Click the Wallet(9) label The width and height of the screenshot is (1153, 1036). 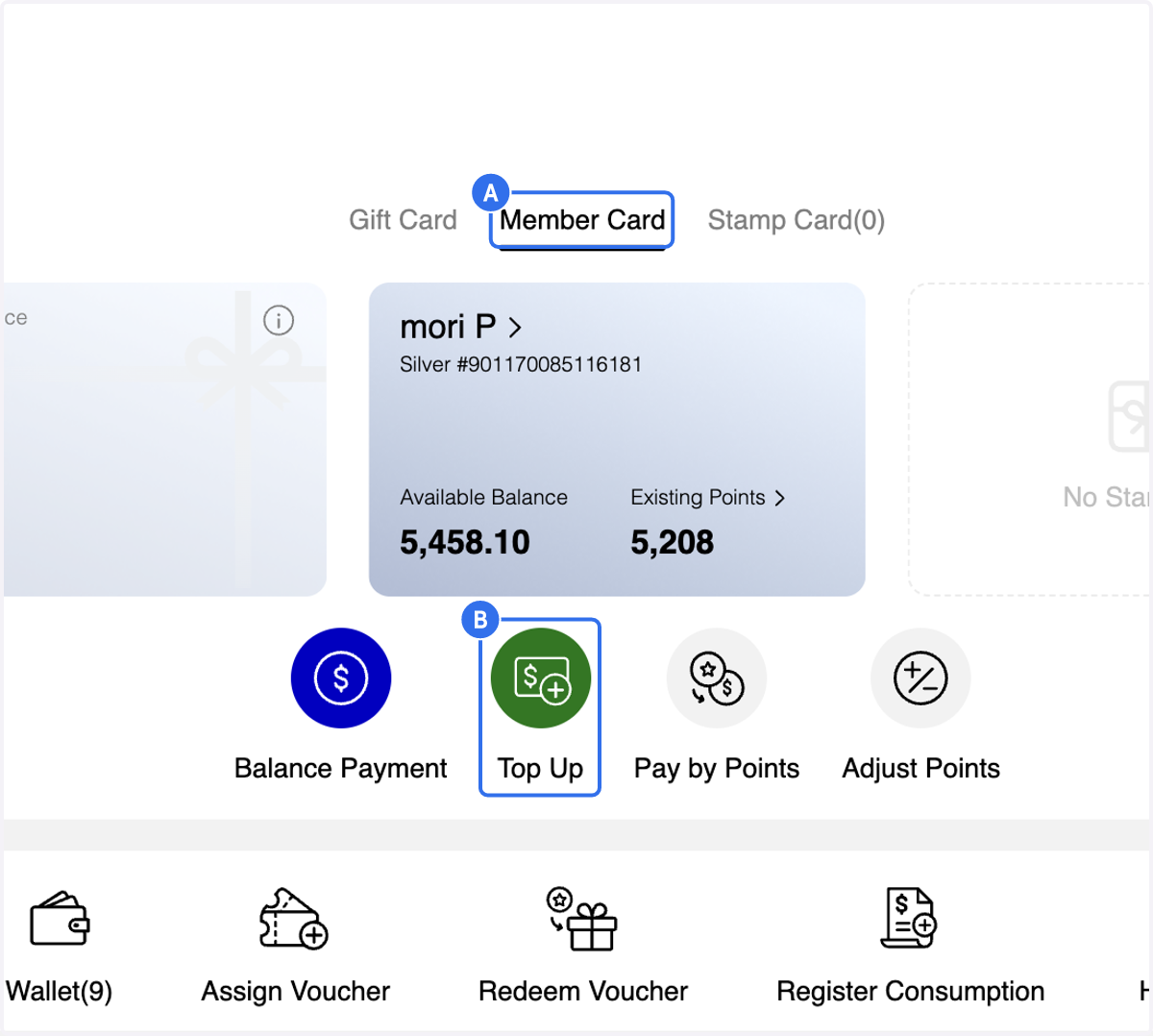click(x=59, y=991)
